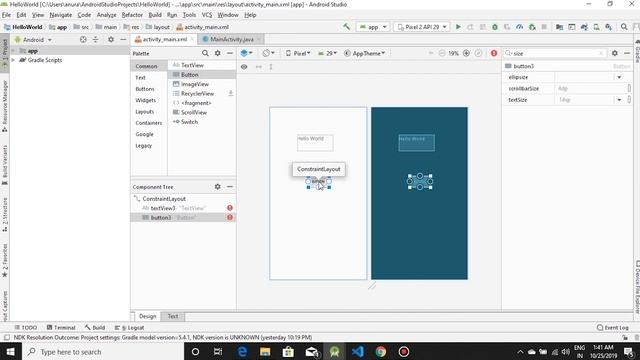Open the profiler gauge icon

click(519, 27)
